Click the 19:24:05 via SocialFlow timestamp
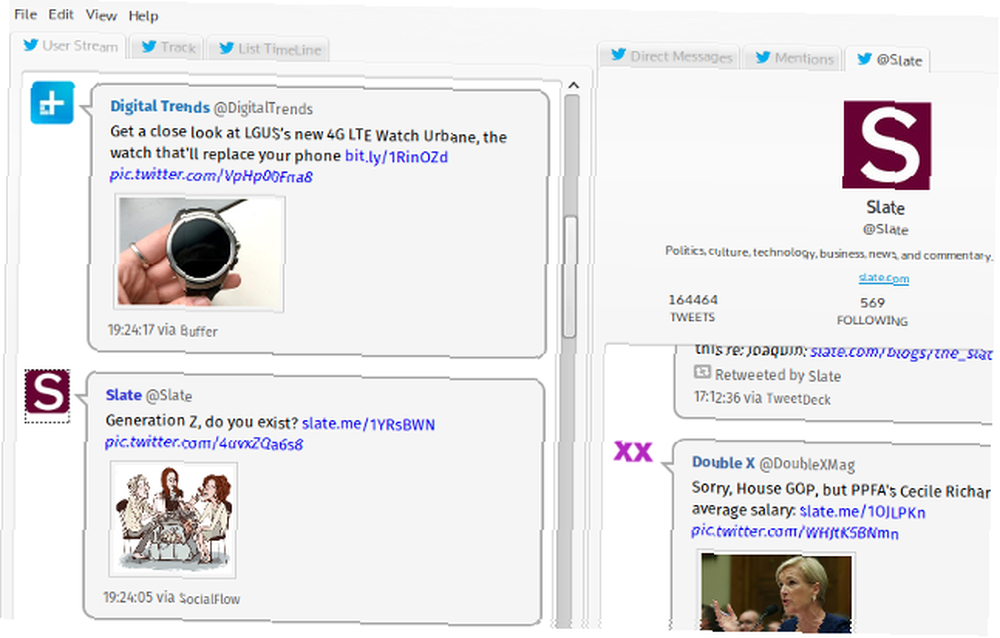The height and width of the screenshot is (638, 1000). (172, 598)
